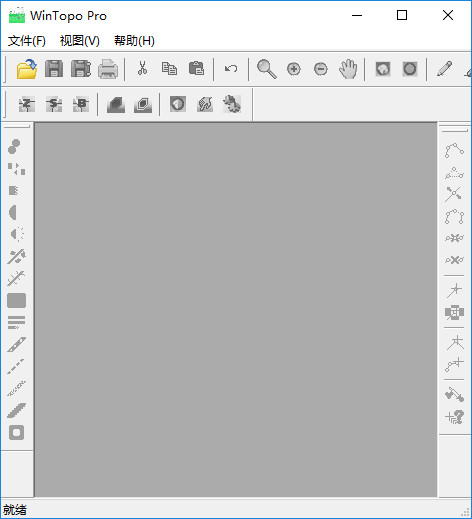Select the magnifying glass Zoom tool
Screen dimensions: 472x519
[x=267, y=69]
